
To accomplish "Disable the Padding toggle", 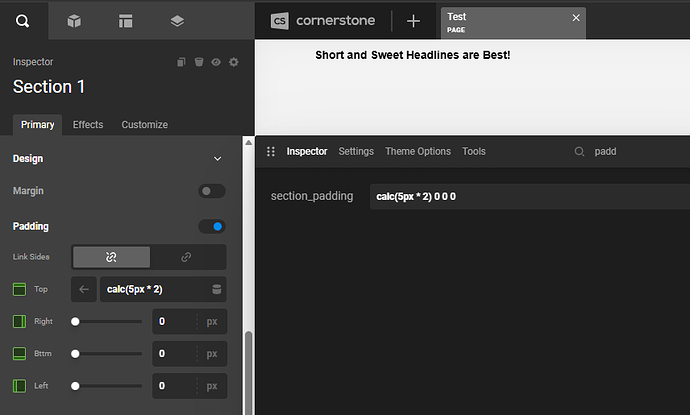I will click(212, 227).
